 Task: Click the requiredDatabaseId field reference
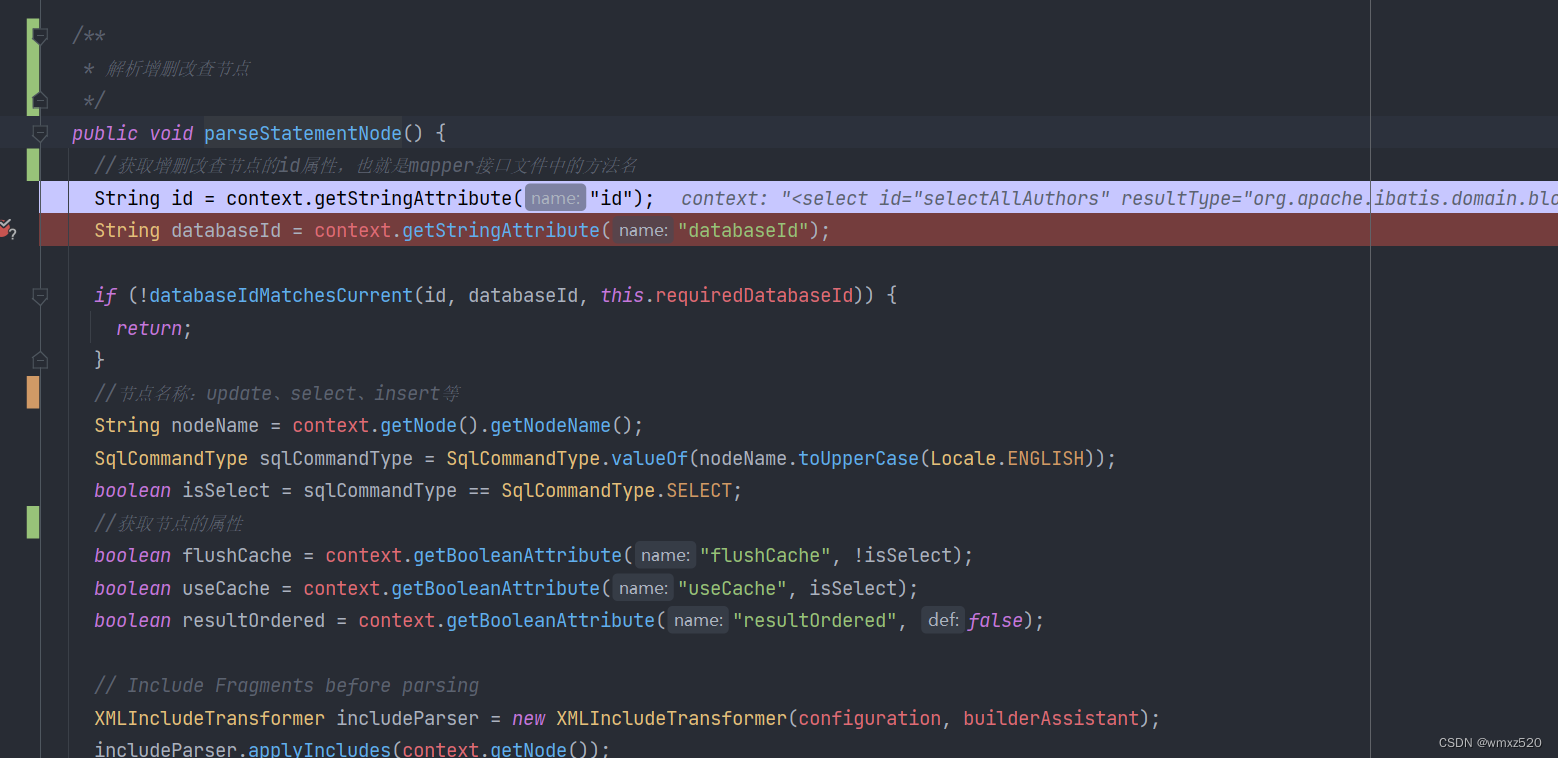[755, 295]
